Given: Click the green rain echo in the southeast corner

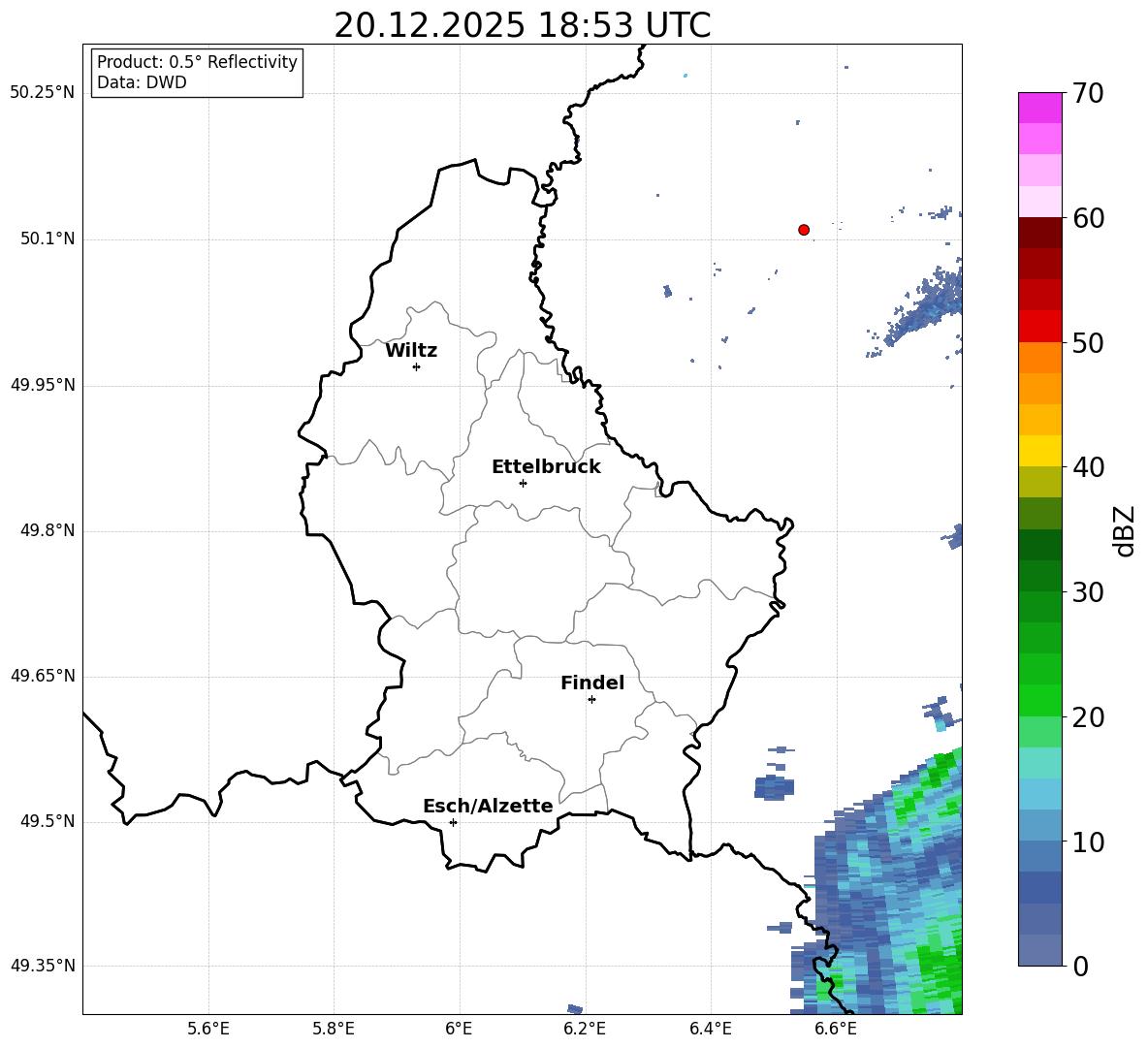Looking at the screenshot, I should (x=938, y=969).
